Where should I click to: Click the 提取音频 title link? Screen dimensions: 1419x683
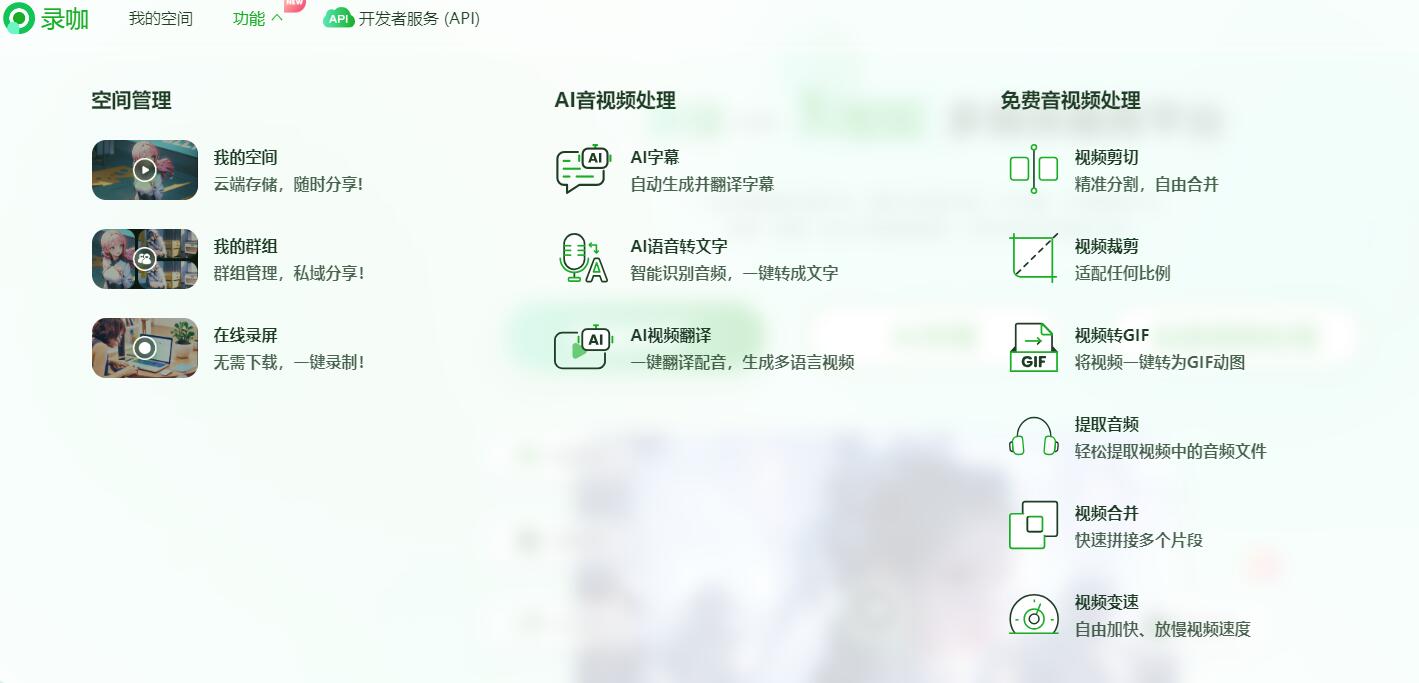(x=1107, y=424)
